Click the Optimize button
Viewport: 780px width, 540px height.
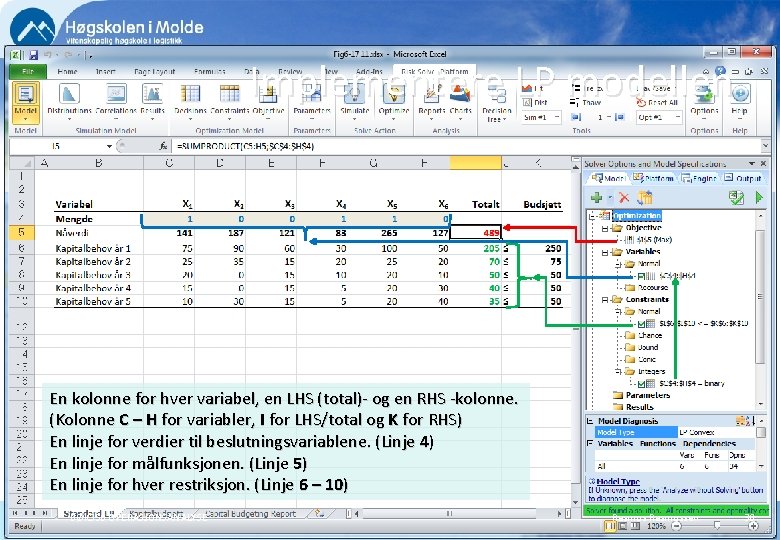point(393,102)
